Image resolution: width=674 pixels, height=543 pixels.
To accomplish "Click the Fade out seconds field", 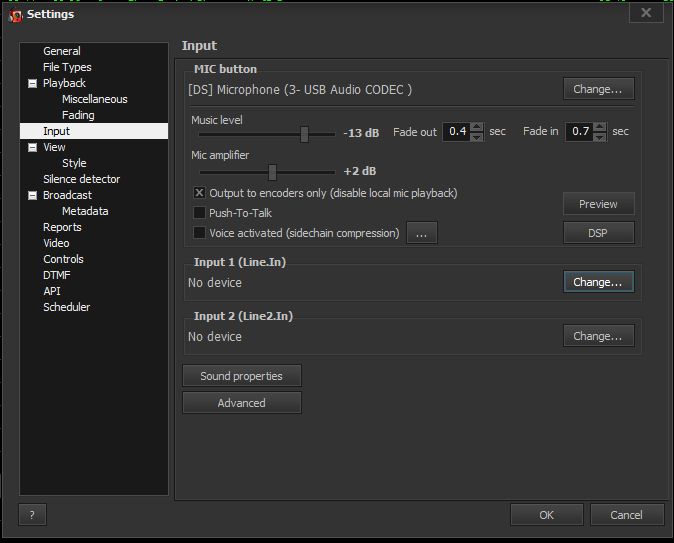I will point(456,132).
